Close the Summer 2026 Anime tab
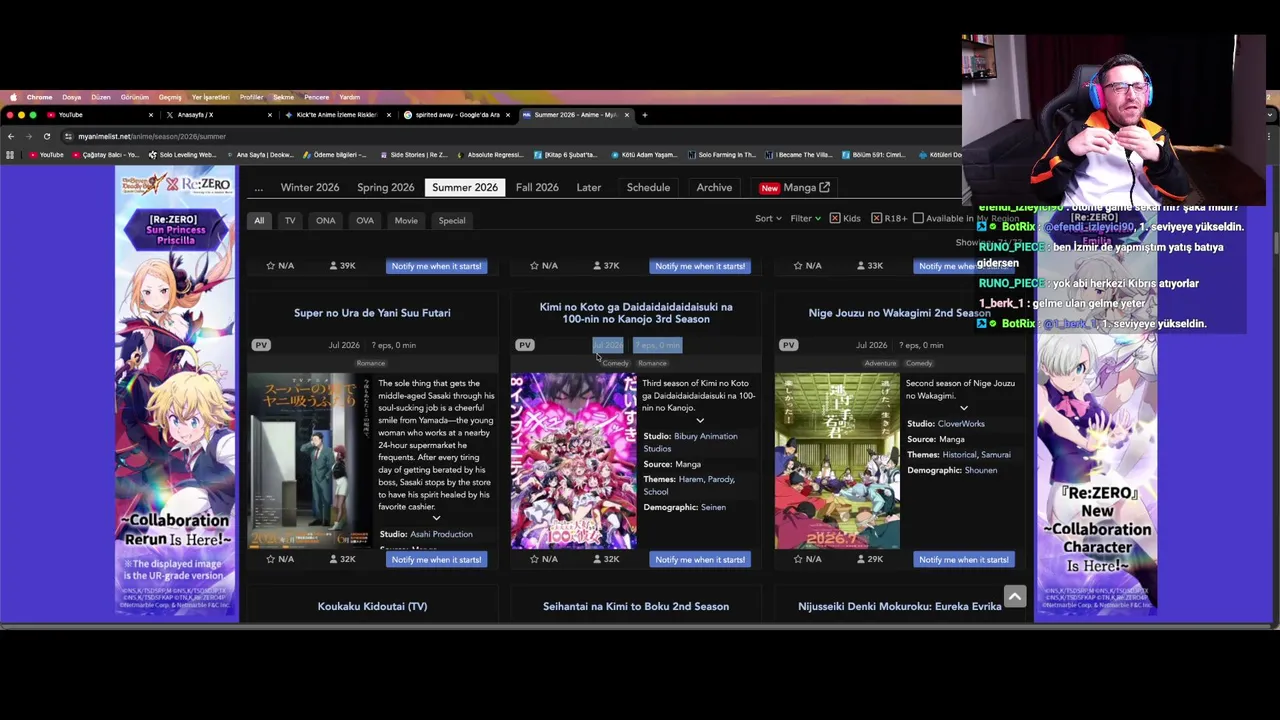Image resolution: width=1280 pixels, height=720 pixels. [x=627, y=115]
